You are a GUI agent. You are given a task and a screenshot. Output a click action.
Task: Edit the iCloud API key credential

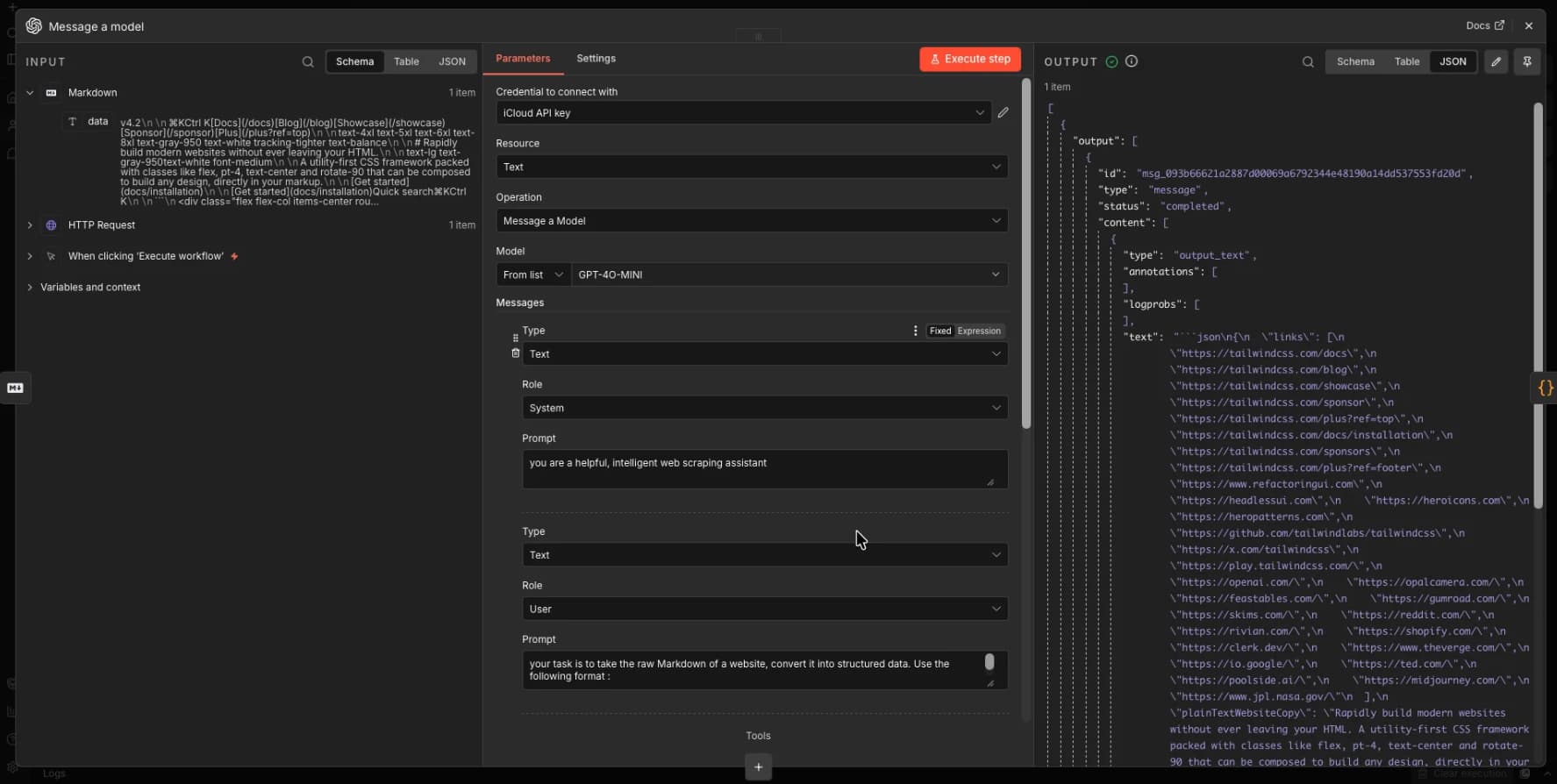tap(1003, 113)
